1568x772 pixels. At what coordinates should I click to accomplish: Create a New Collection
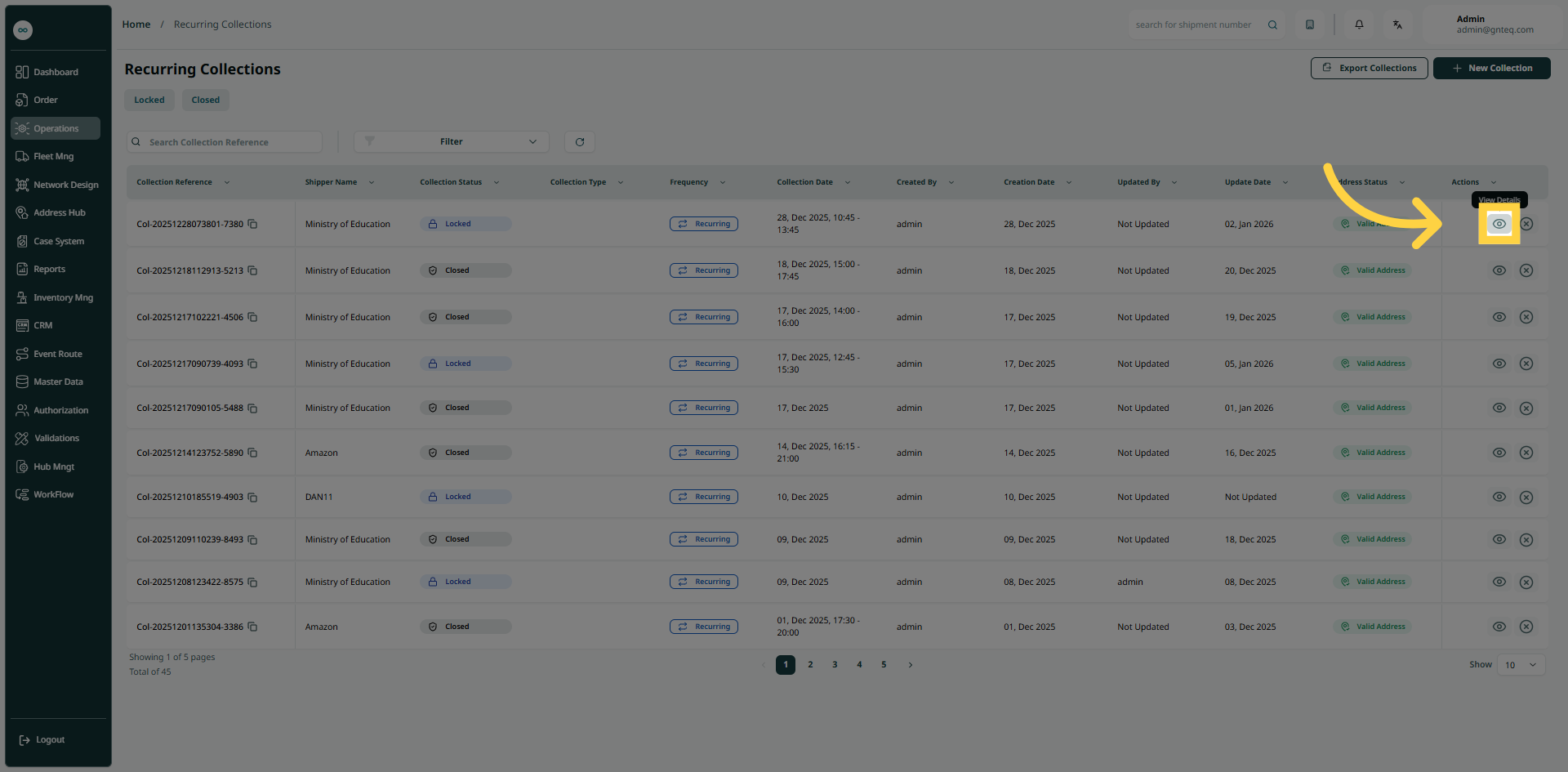[x=1492, y=68]
